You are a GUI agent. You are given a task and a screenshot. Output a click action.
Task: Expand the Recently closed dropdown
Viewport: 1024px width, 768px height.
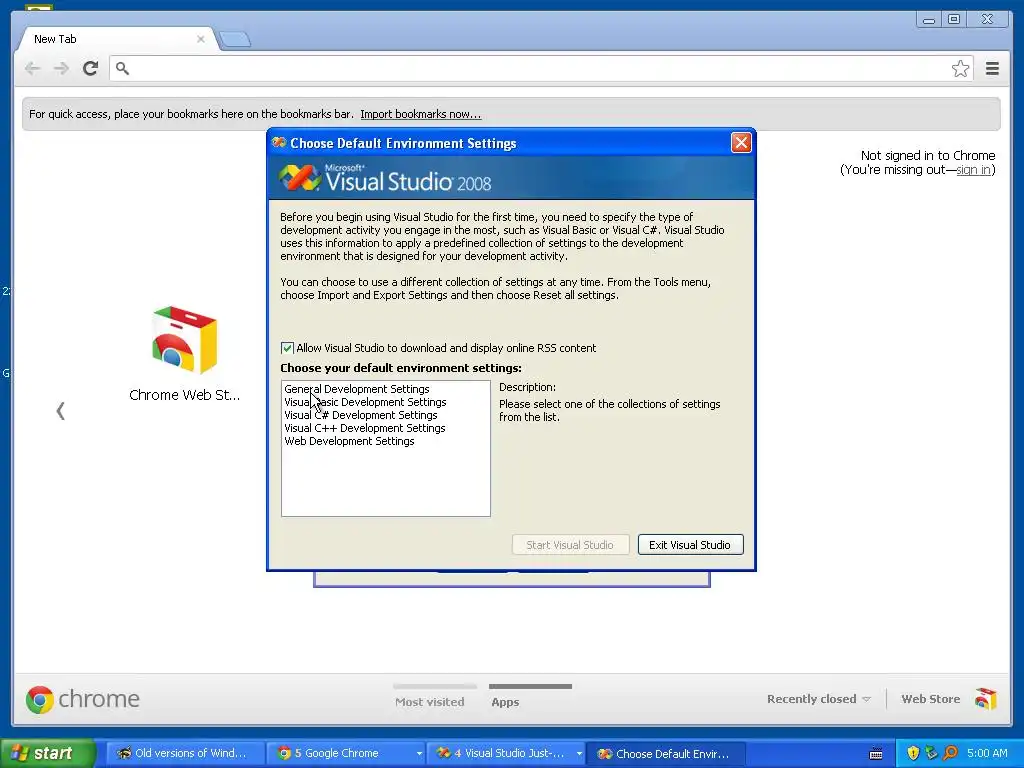[x=819, y=699]
